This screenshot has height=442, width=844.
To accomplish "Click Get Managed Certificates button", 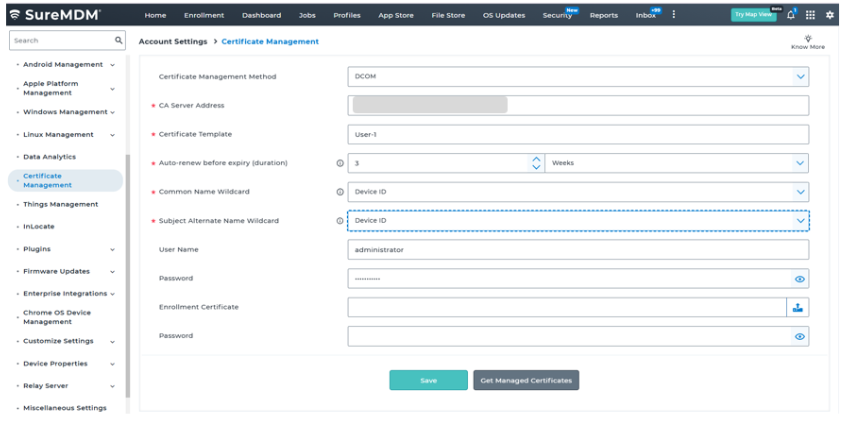I will pos(526,380).
